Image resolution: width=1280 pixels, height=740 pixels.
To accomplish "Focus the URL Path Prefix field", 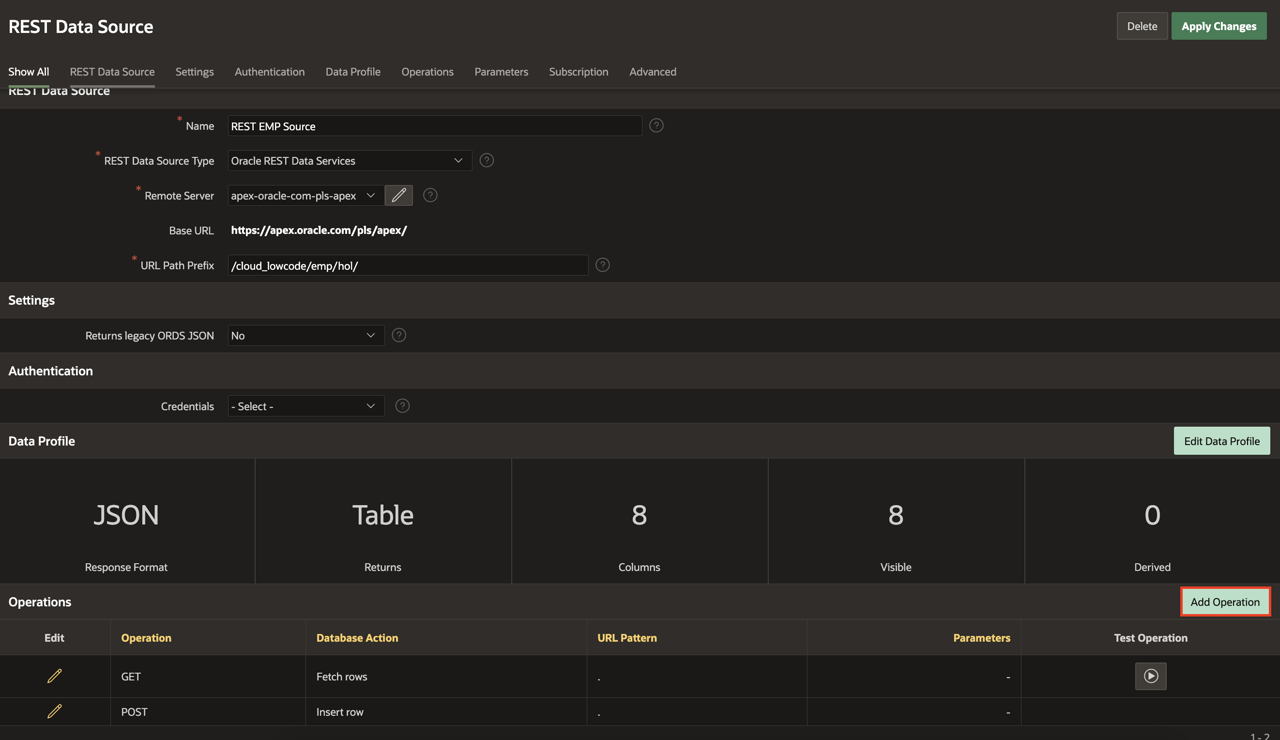I will tap(407, 265).
